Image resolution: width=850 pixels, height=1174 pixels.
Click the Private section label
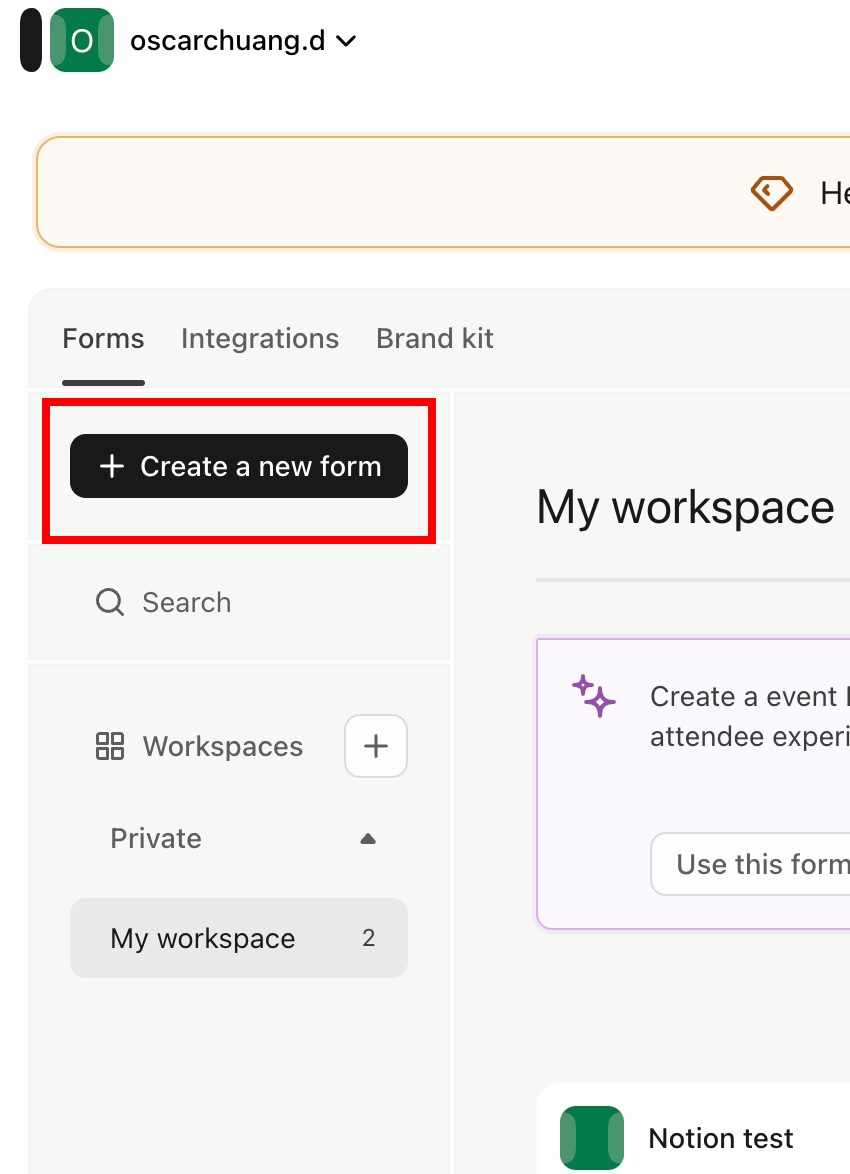click(x=156, y=838)
